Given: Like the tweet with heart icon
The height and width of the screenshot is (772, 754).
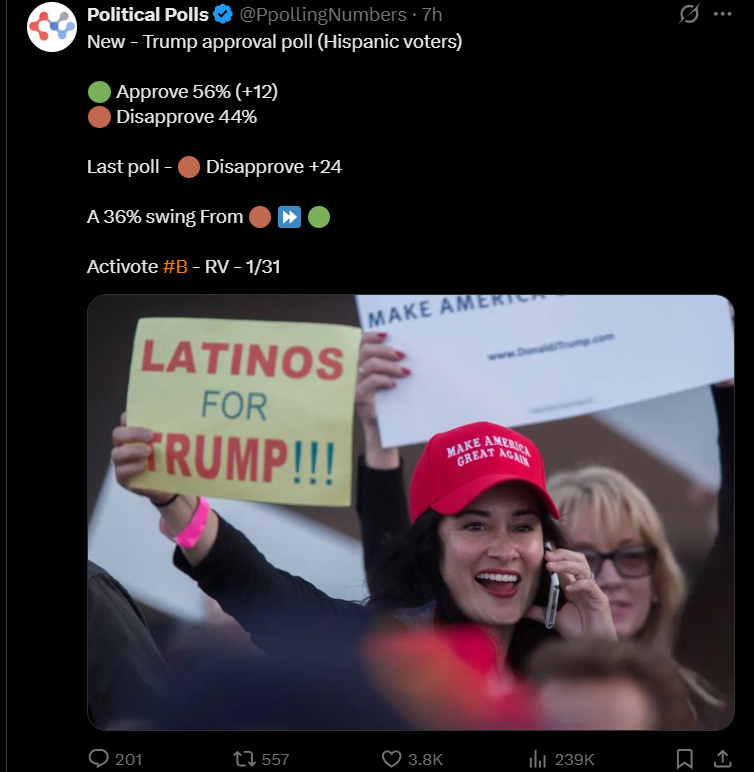Looking at the screenshot, I should (x=392, y=759).
